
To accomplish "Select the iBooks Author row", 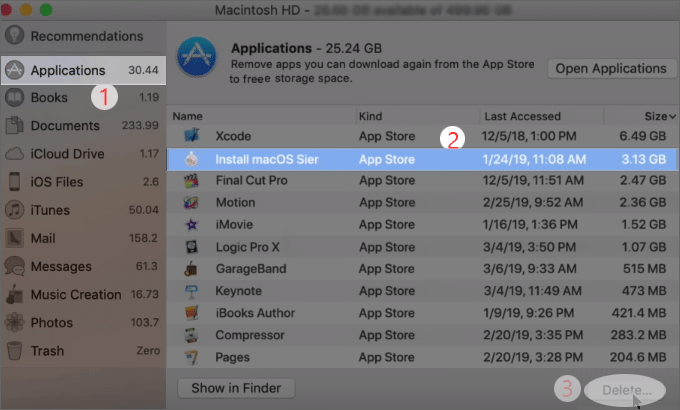I will pyautogui.click(x=422, y=313).
